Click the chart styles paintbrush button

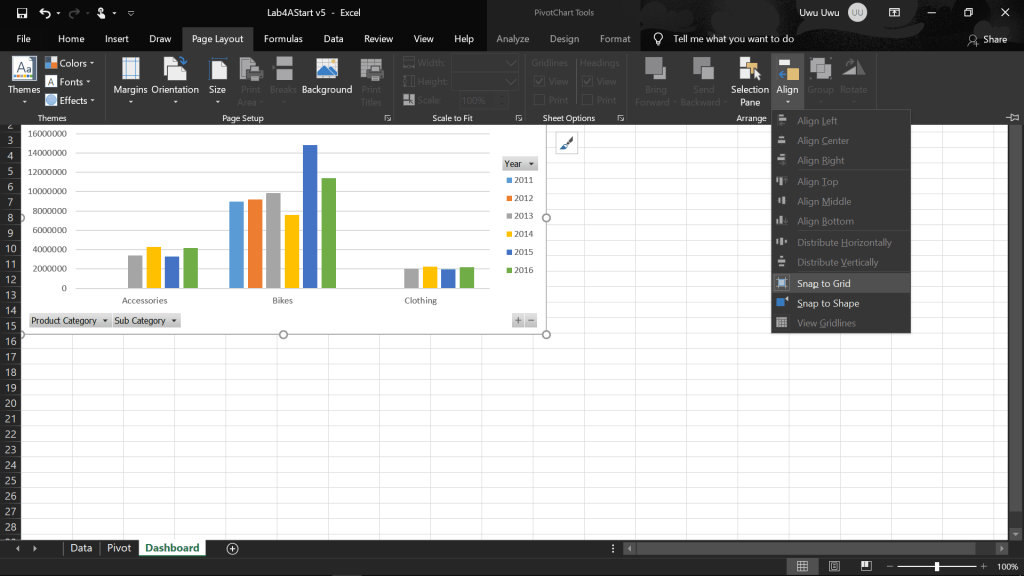tap(566, 144)
